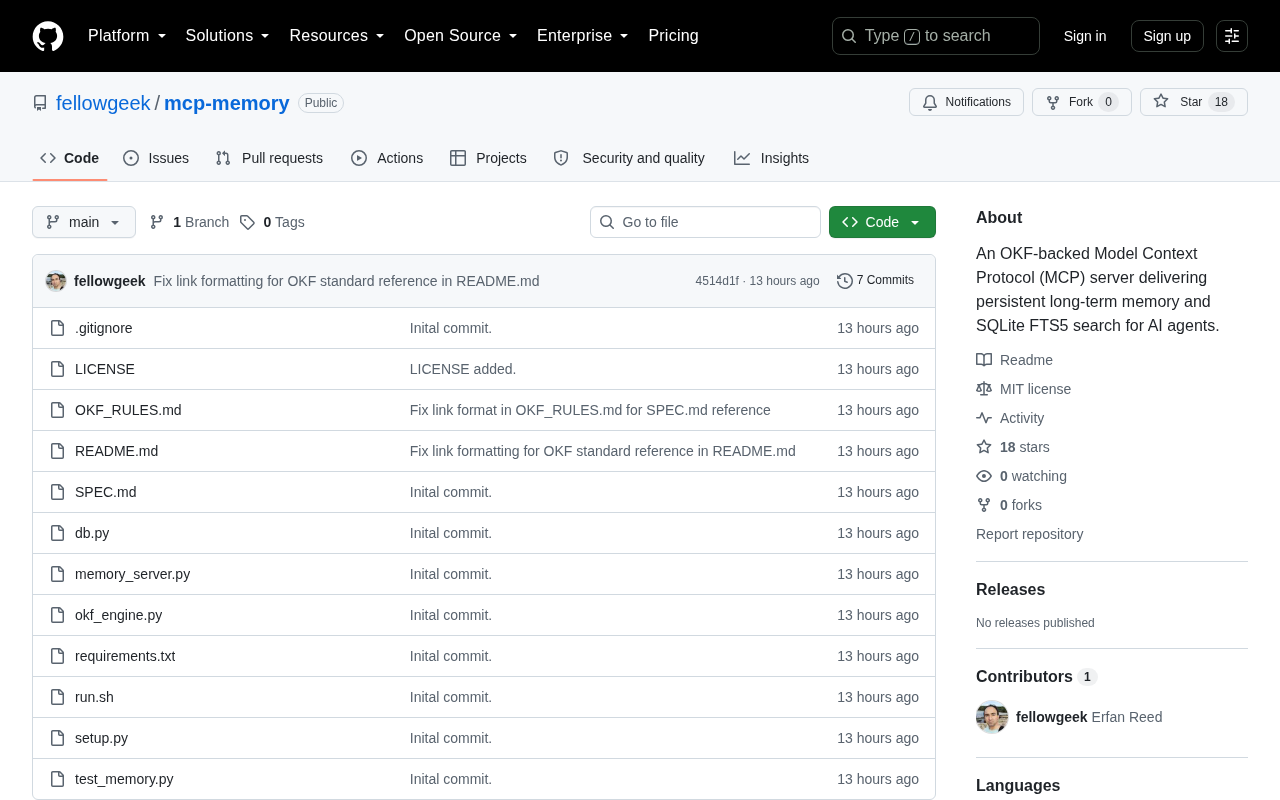Open the 7 Commits history link

(x=875, y=281)
